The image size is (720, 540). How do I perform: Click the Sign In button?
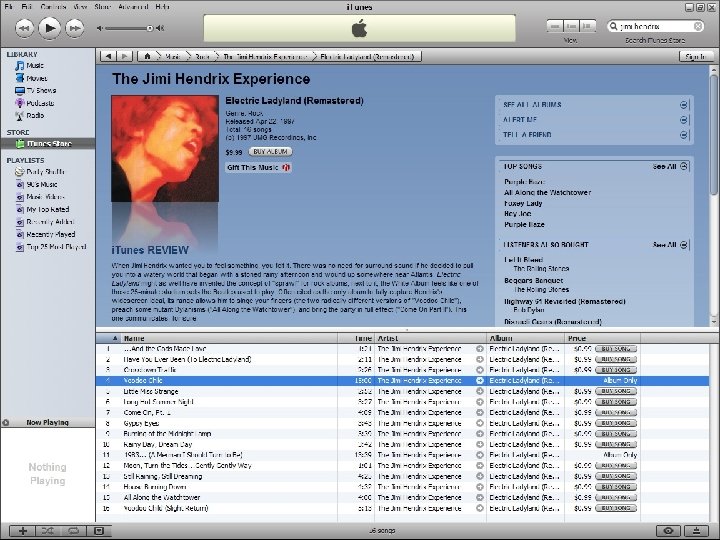coord(696,56)
